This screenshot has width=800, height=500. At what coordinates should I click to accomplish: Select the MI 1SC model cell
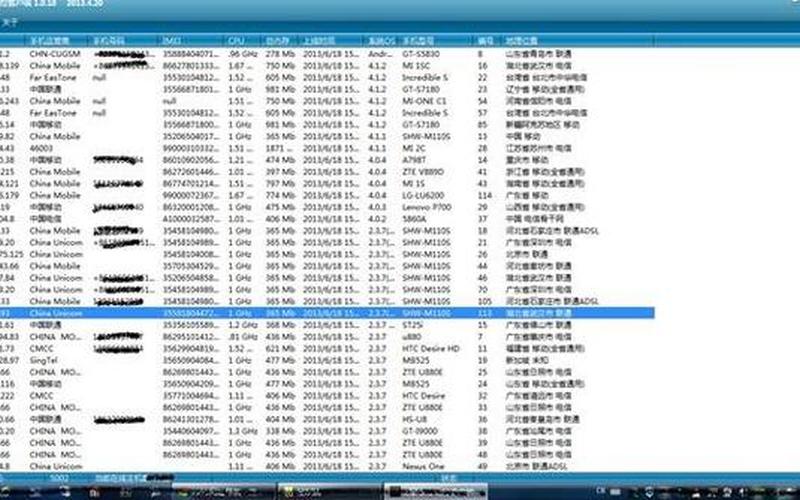point(416,65)
